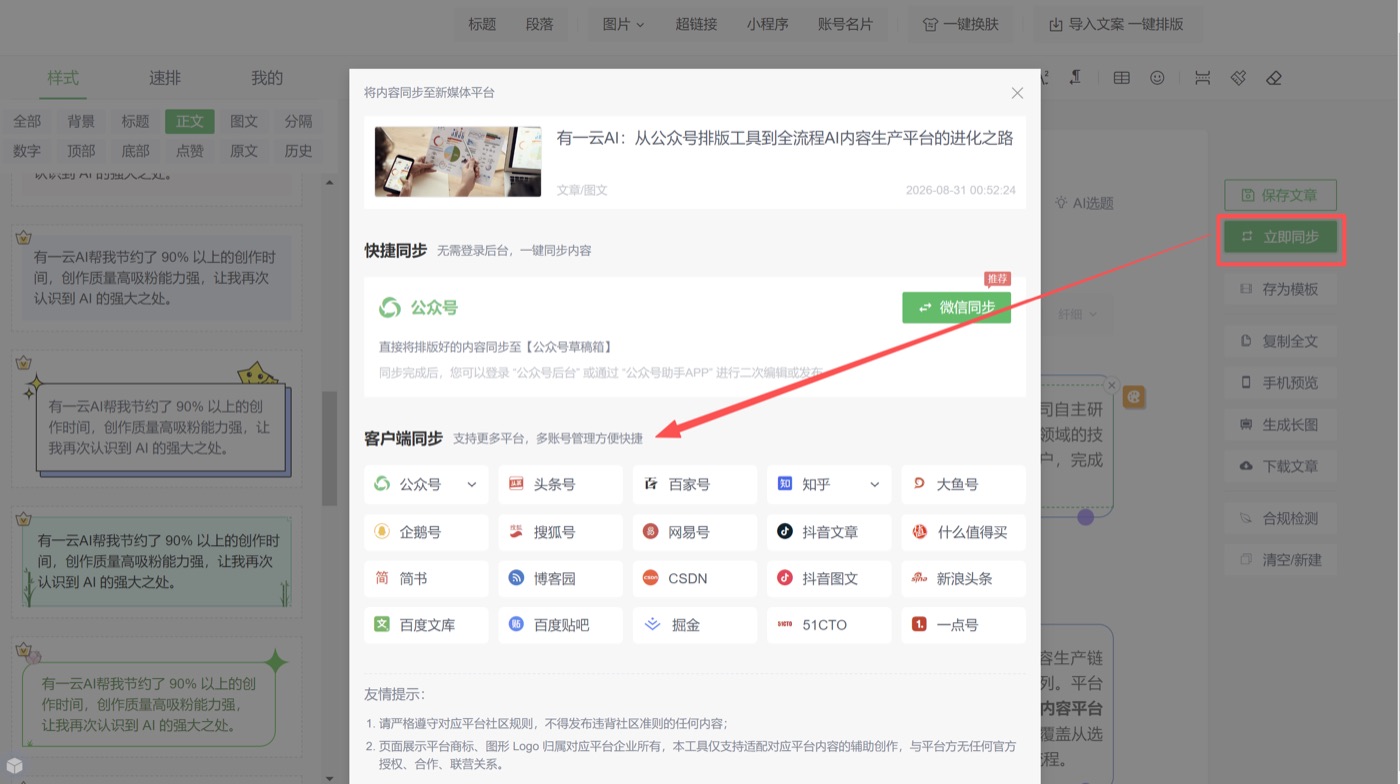Select the 一点号 platform
This screenshot has height=784, width=1400.
[963, 625]
